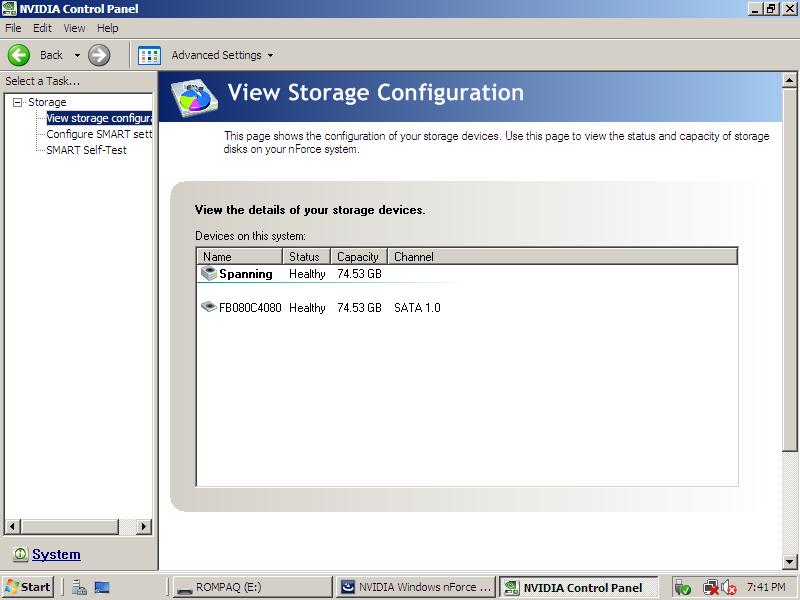Sort devices by Channel column header
Screen dimensions: 800x600
click(563, 257)
